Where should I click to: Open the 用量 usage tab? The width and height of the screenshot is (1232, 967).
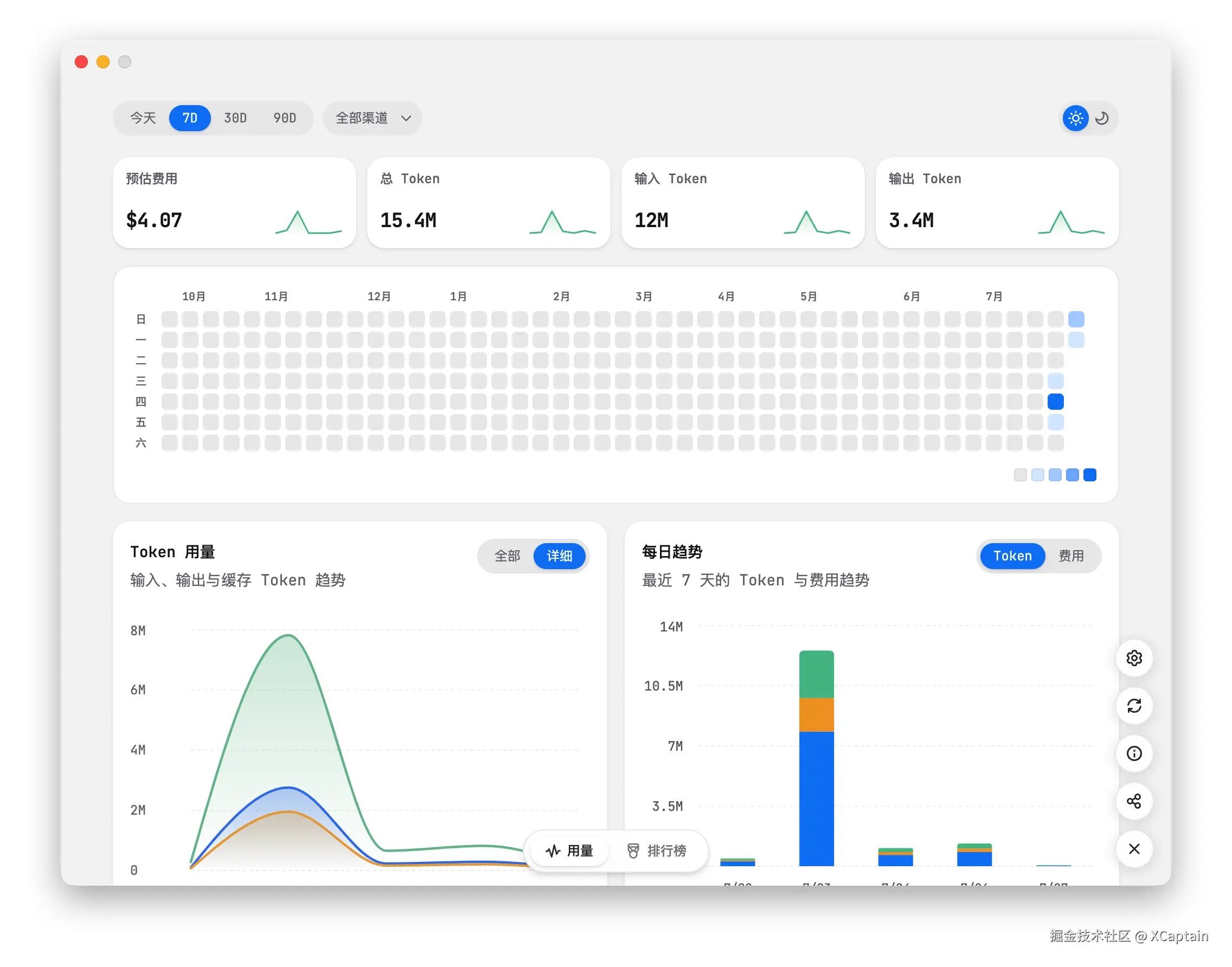pos(569,850)
